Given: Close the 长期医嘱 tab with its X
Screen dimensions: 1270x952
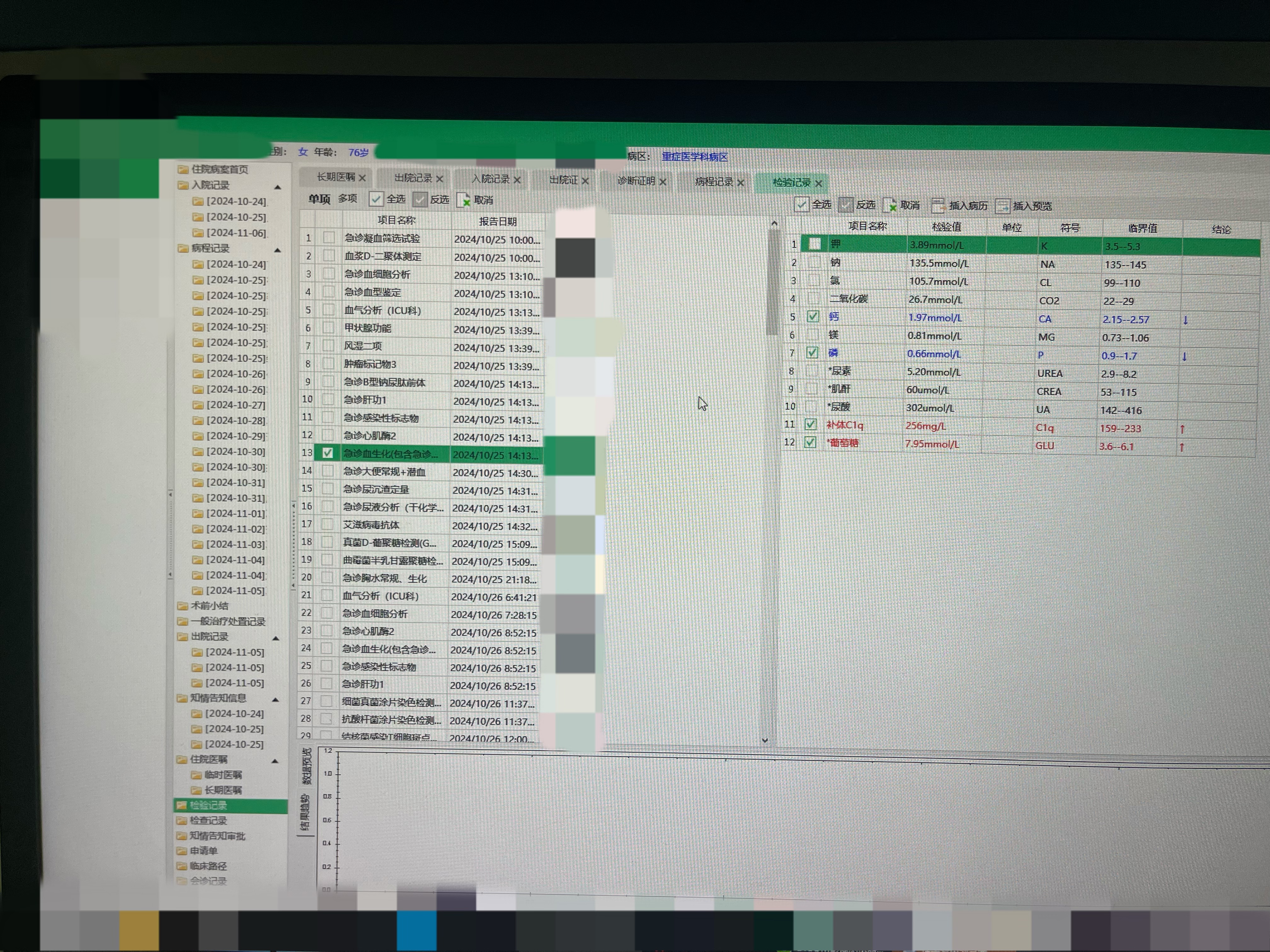Looking at the screenshot, I should (x=362, y=178).
